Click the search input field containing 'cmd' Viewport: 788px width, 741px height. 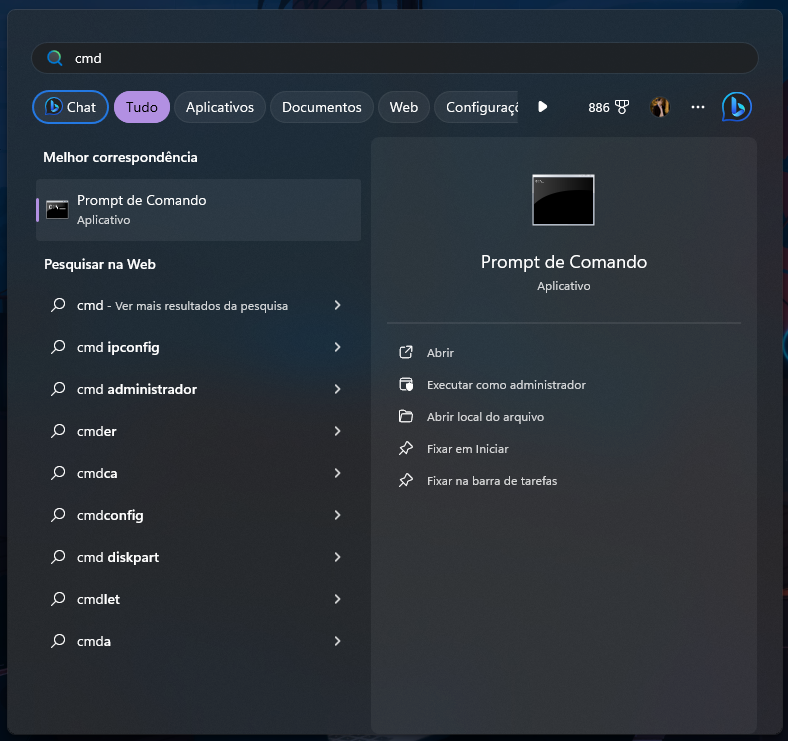point(400,58)
